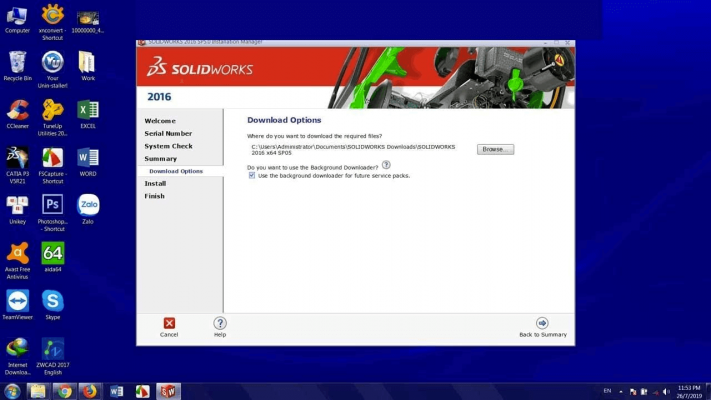This screenshot has height=400, width=711.
Task: Open aida64 desktop icon
Action: pyautogui.click(x=53, y=254)
